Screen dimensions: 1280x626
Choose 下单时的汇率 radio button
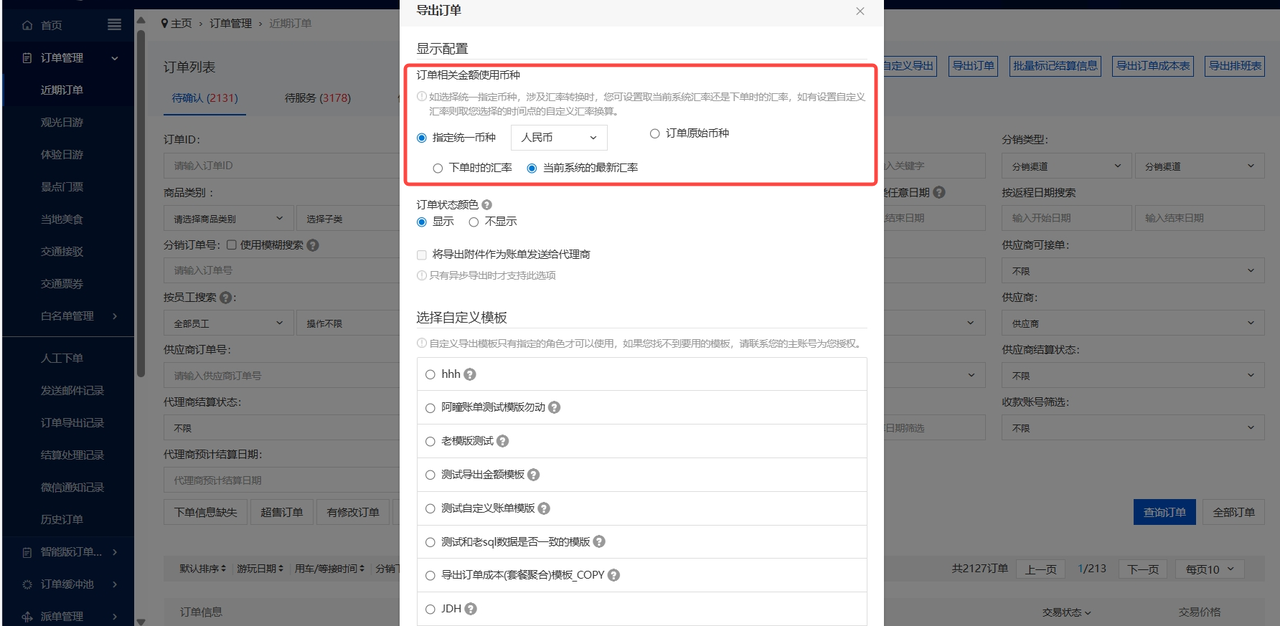coord(438,168)
